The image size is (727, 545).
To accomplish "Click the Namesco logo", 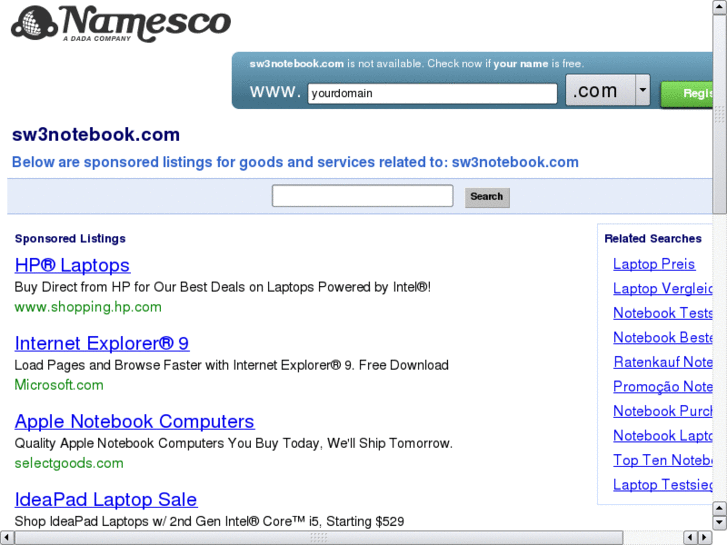I will pyautogui.click(x=121, y=23).
